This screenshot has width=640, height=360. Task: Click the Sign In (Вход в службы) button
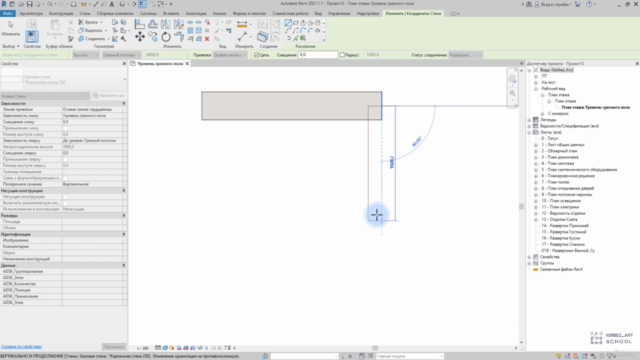pyautogui.click(x=552, y=4)
